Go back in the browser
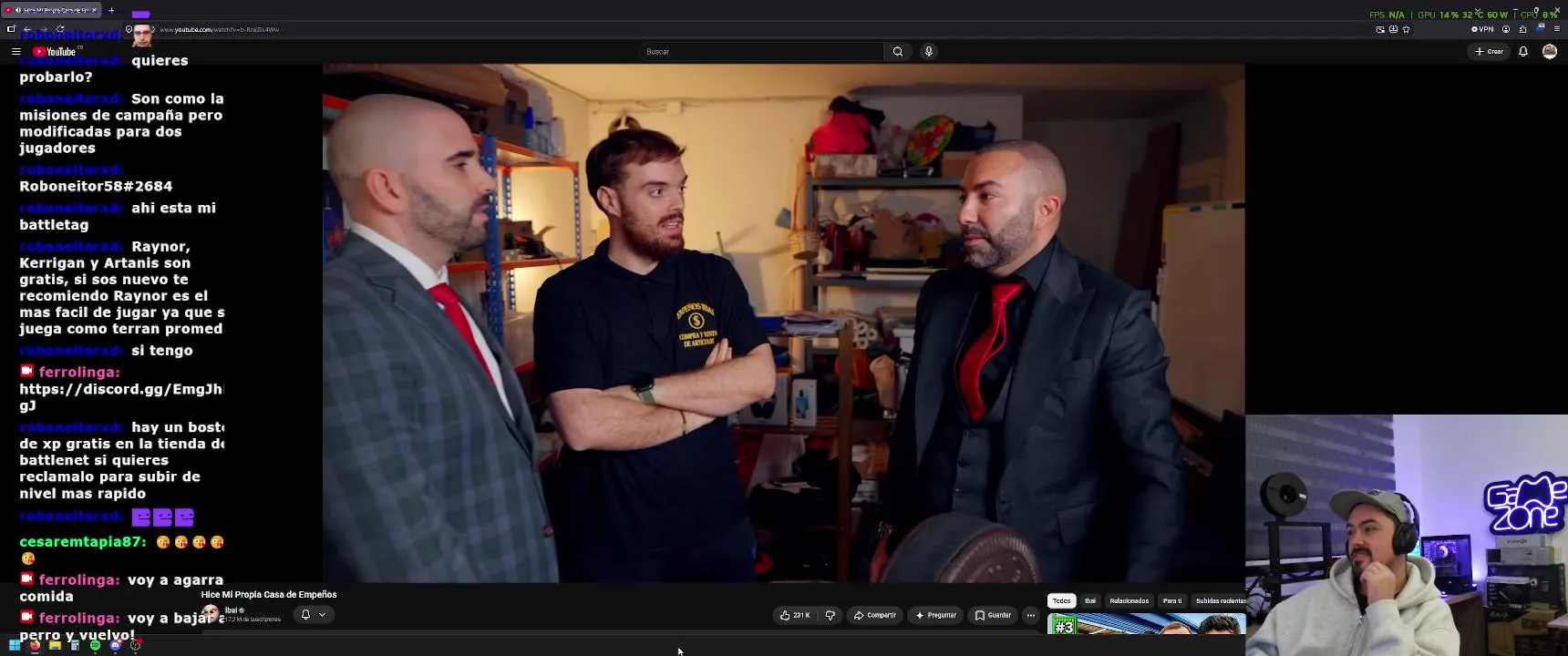 27,29
